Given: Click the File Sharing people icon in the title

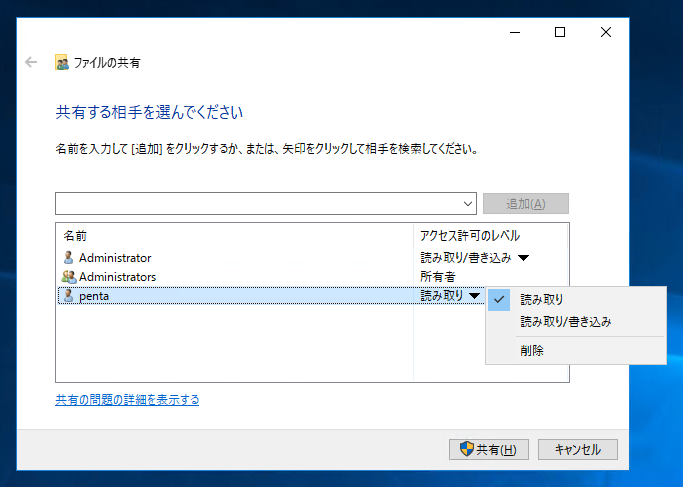Looking at the screenshot, I should point(62,62).
